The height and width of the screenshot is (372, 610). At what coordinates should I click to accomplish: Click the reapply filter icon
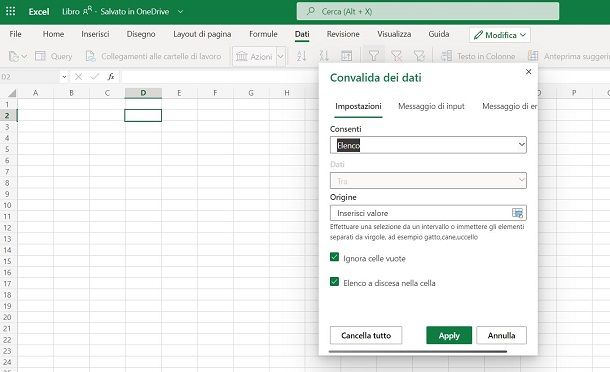point(419,56)
